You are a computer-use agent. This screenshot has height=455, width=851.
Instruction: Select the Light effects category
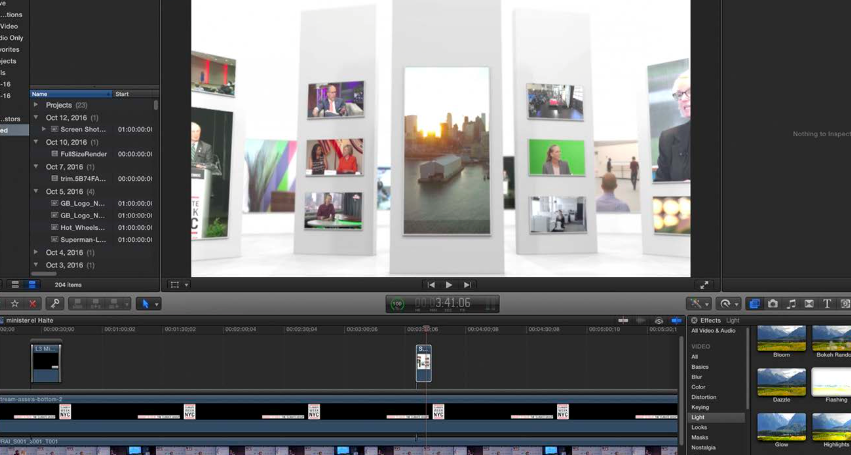[698, 417]
